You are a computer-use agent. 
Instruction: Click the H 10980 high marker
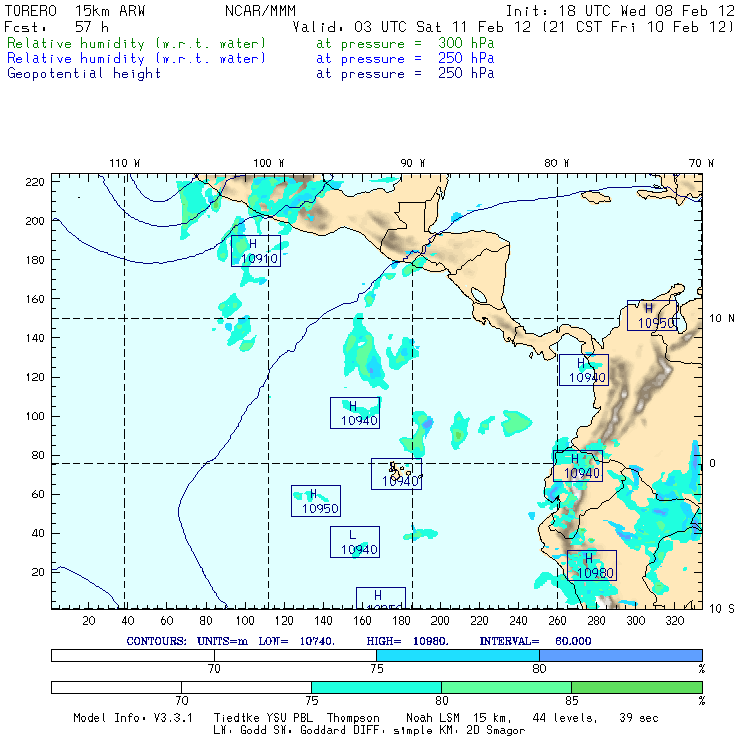pyautogui.click(x=591, y=565)
